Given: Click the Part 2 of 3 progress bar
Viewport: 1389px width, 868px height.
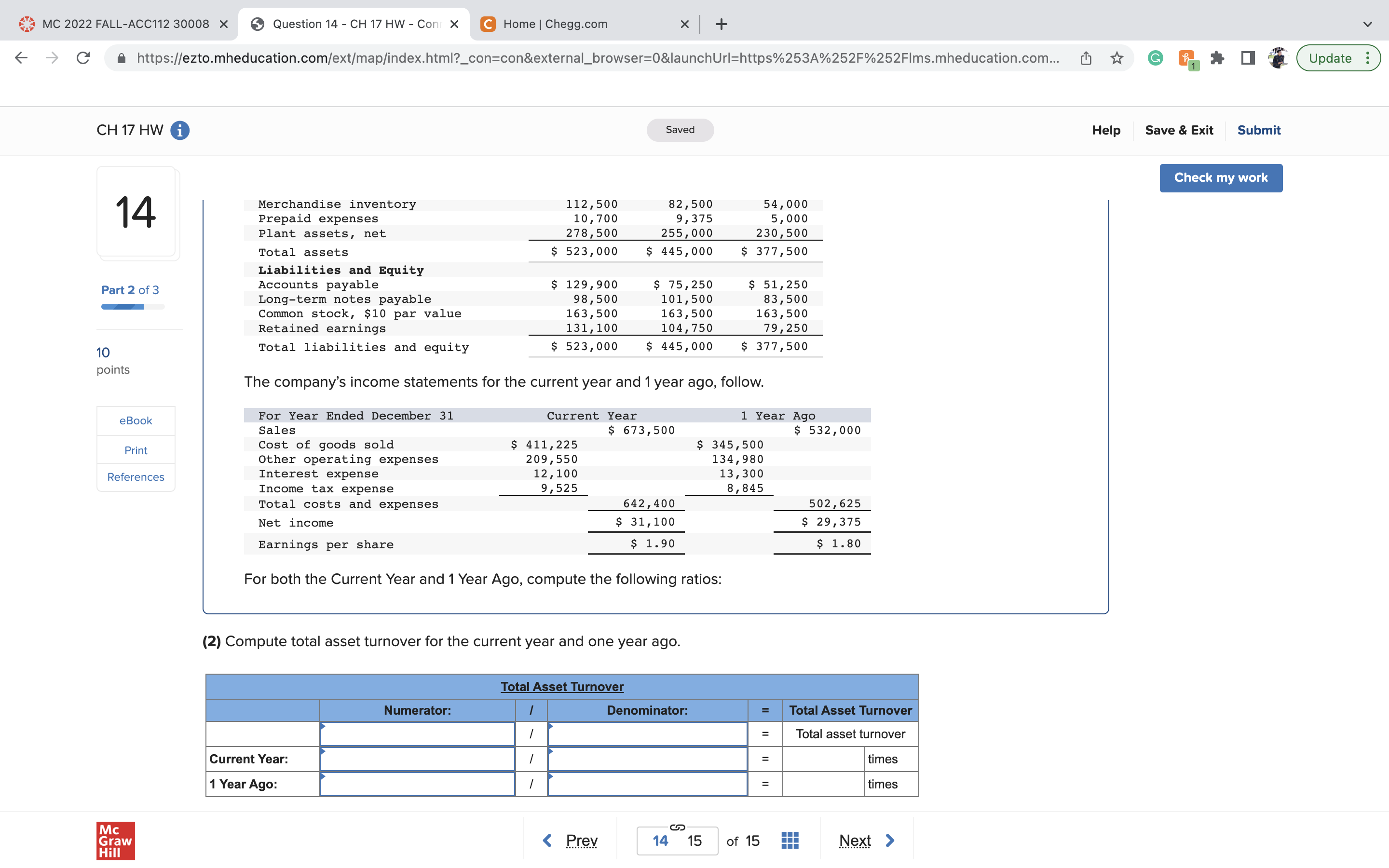Looking at the screenshot, I should (x=133, y=307).
